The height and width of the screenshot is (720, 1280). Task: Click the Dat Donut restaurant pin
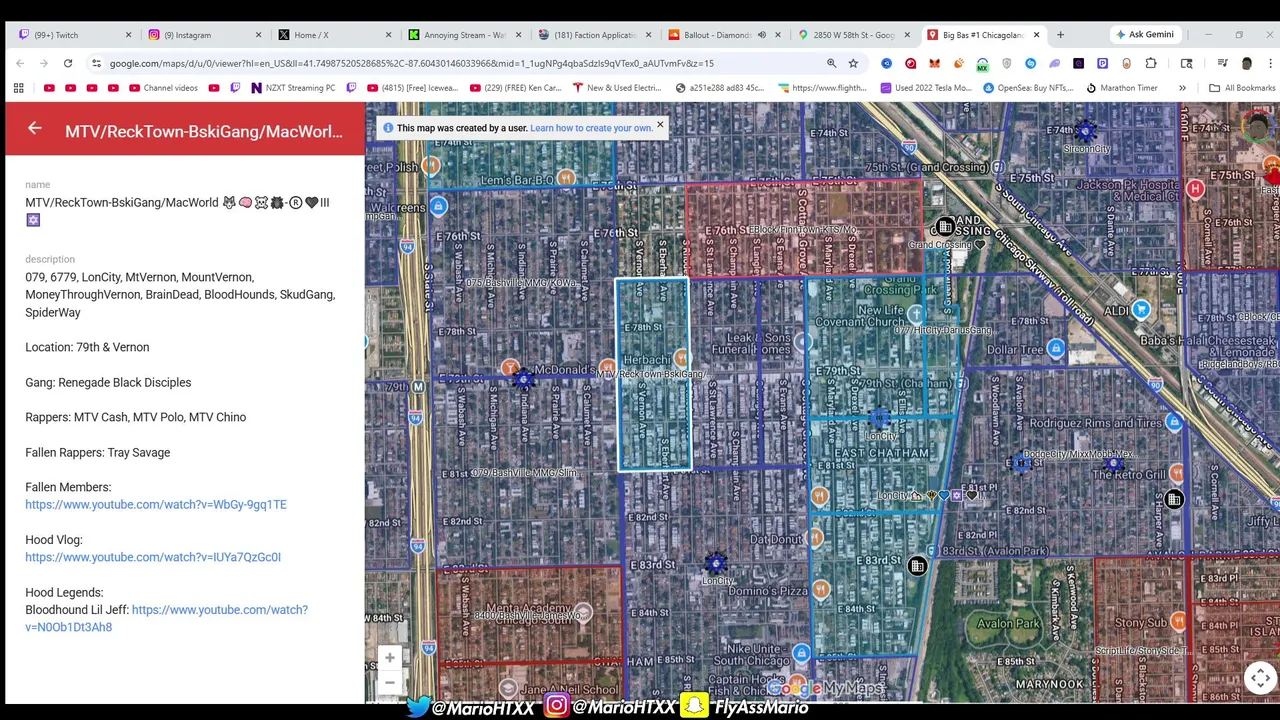(x=815, y=538)
